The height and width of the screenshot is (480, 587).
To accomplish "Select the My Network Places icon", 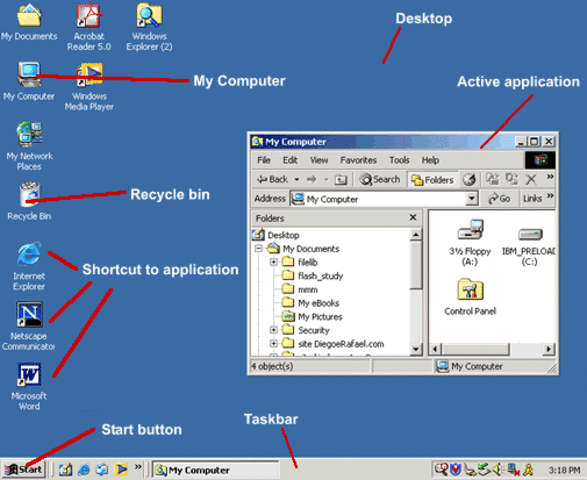I will tap(29, 146).
